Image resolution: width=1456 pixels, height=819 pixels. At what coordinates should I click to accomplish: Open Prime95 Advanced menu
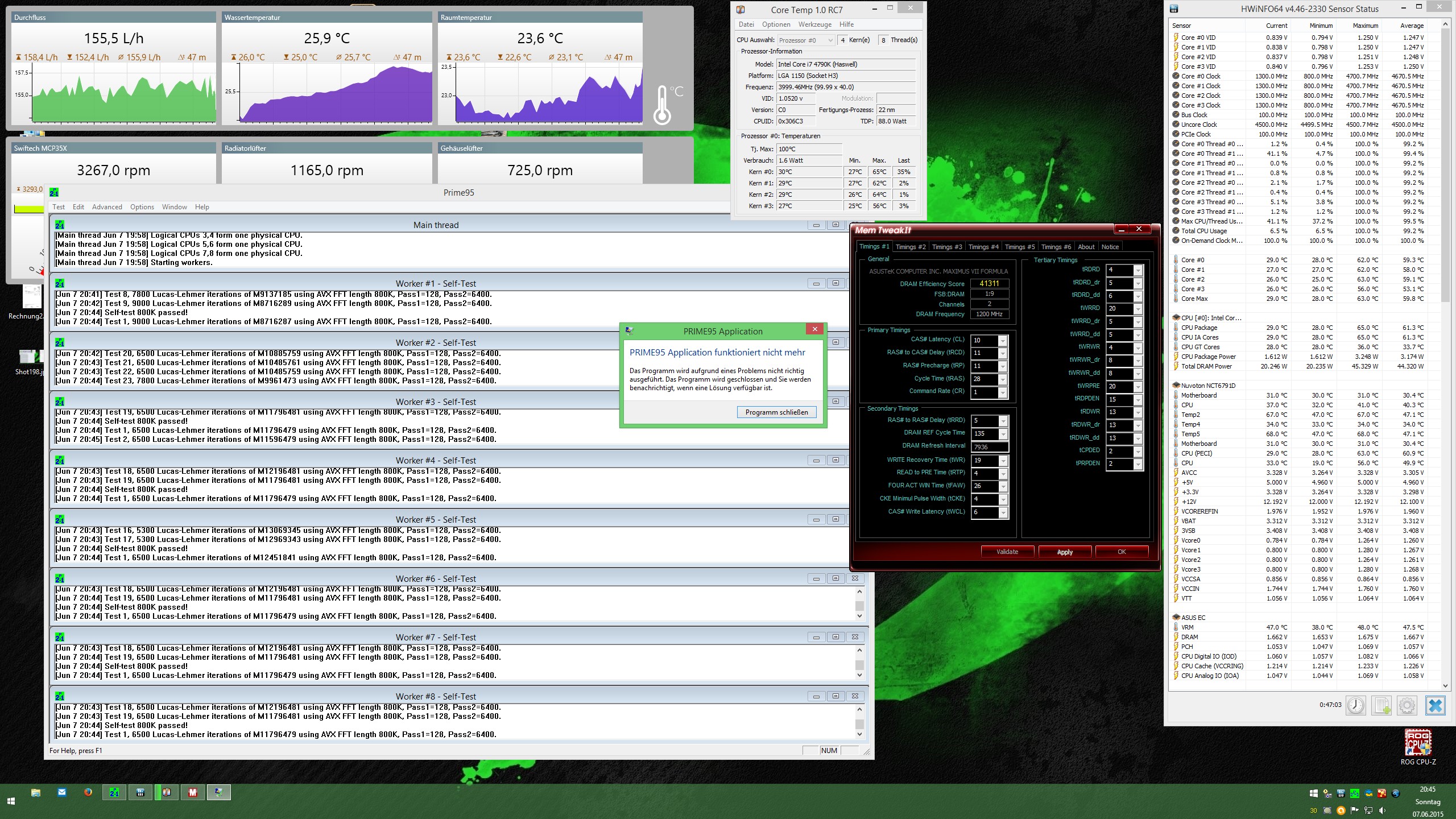(107, 207)
